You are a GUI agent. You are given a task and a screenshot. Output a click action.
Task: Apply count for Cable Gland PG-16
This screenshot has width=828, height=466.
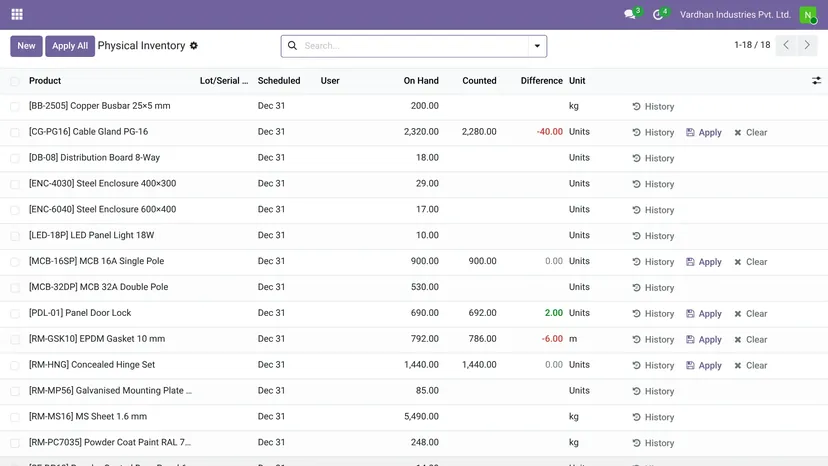click(703, 133)
